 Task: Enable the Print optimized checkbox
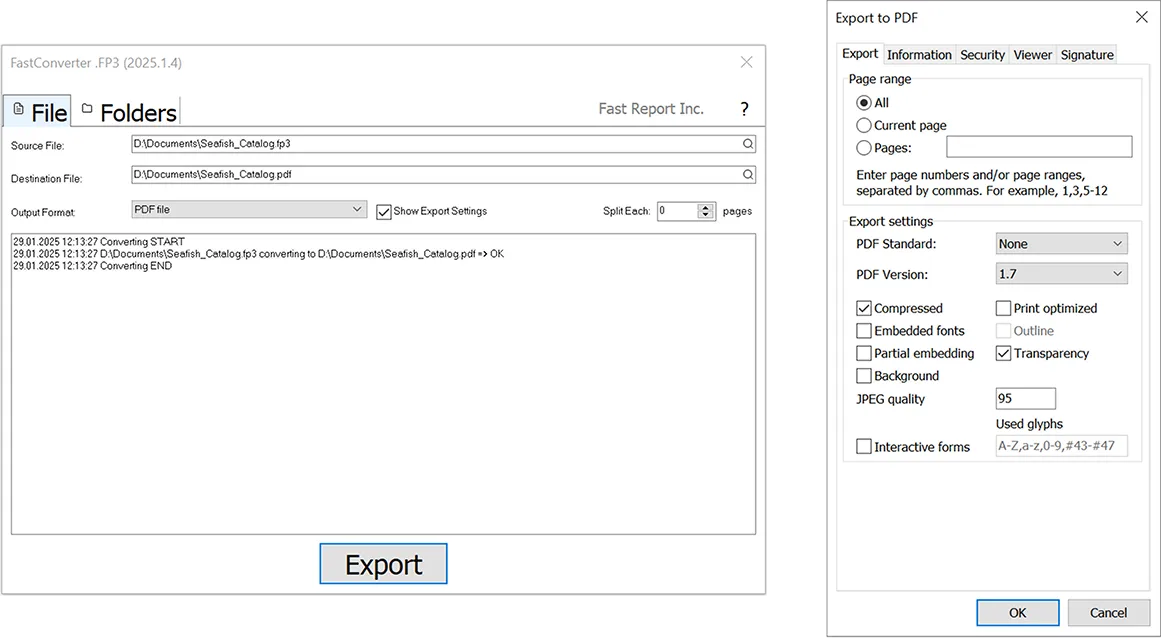click(1003, 308)
